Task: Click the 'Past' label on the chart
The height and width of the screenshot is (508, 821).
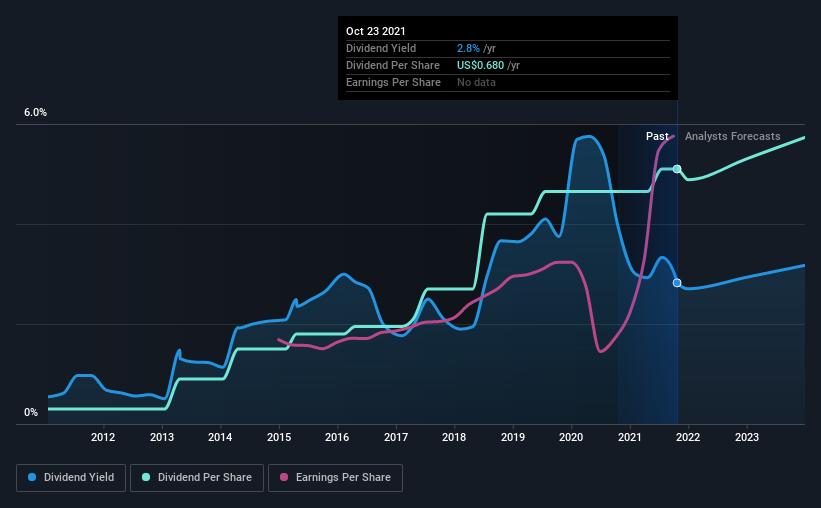Action: click(657, 136)
